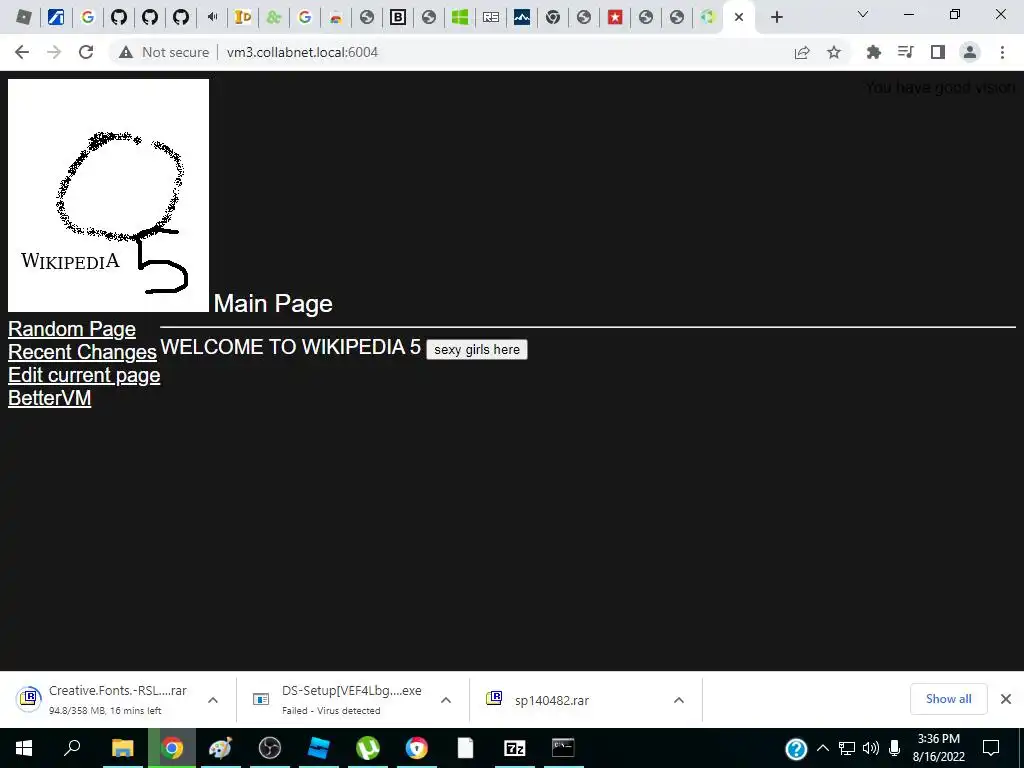Viewport: 1024px width, 768px height.
Task: Open the Windows notification center
Action: click(x=991, y=748)
